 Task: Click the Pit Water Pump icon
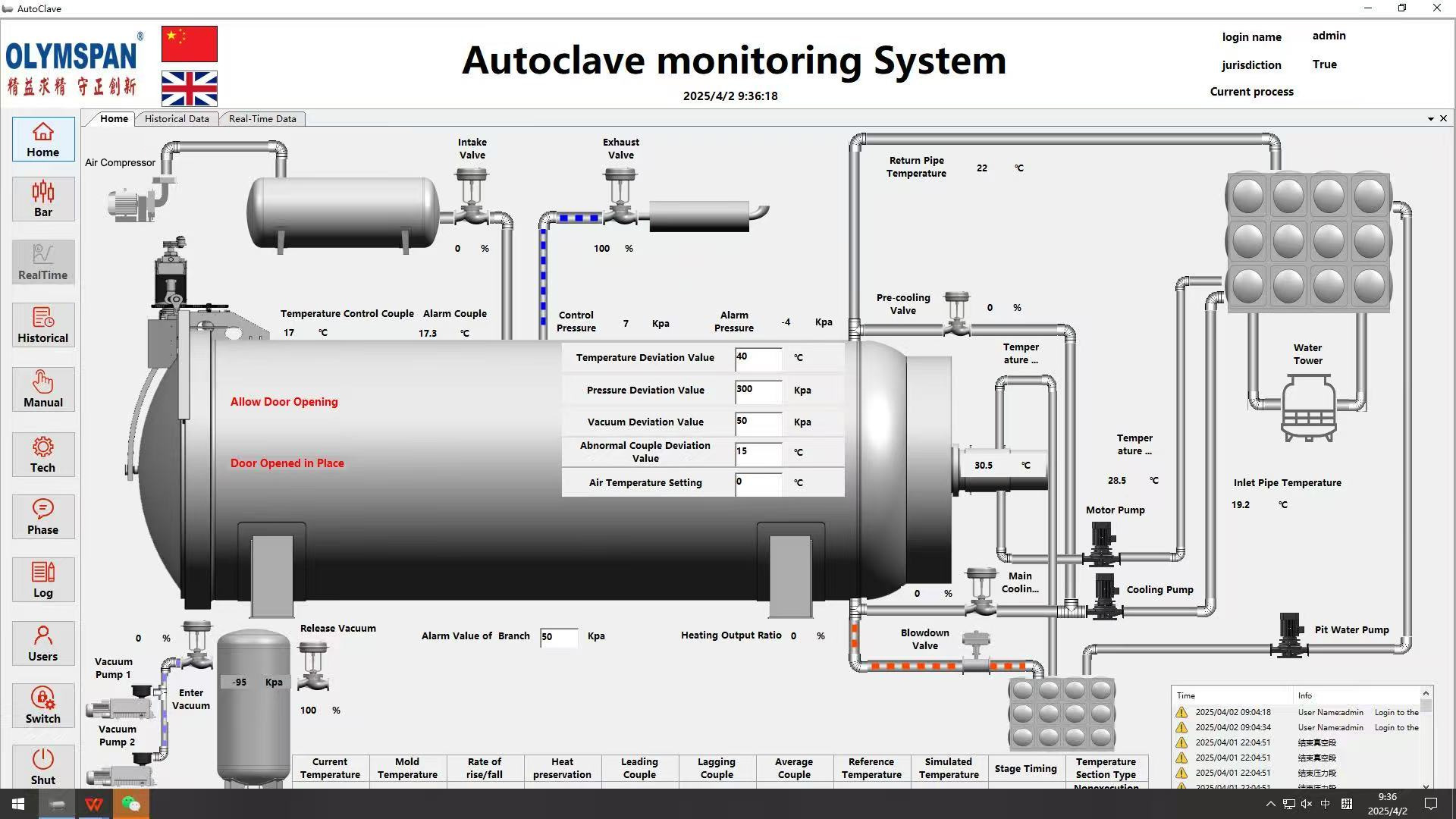pyautogui.click(x=1289, y=635)
